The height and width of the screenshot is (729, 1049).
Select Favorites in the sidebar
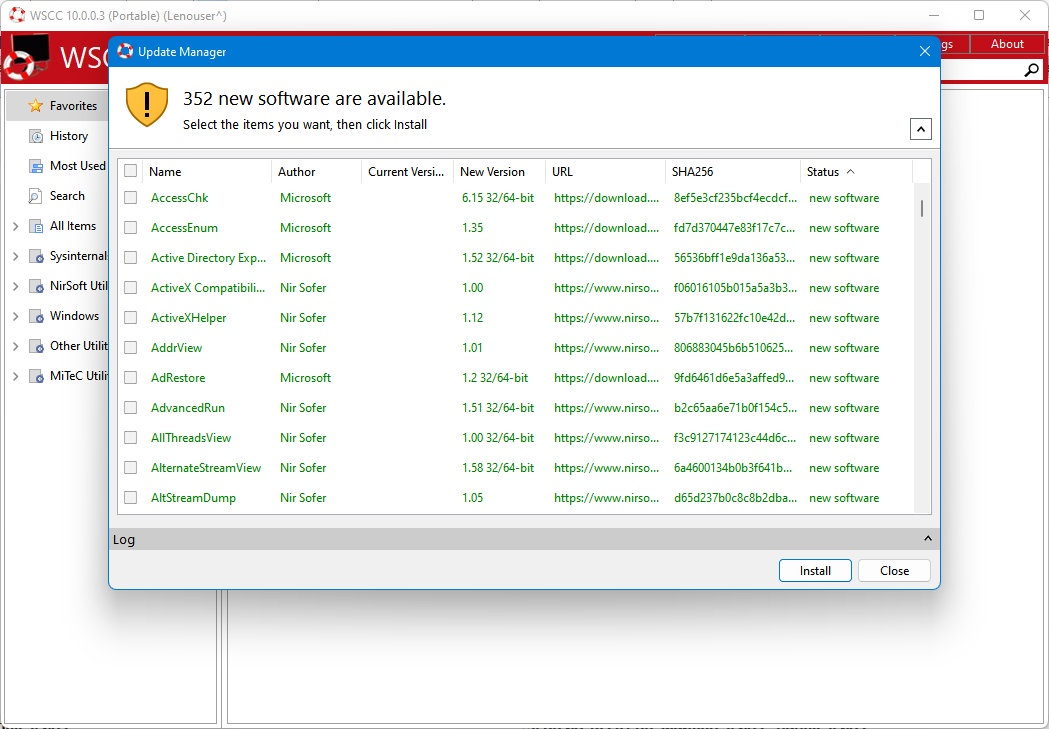pyautogui.click(x=58, y=106)
